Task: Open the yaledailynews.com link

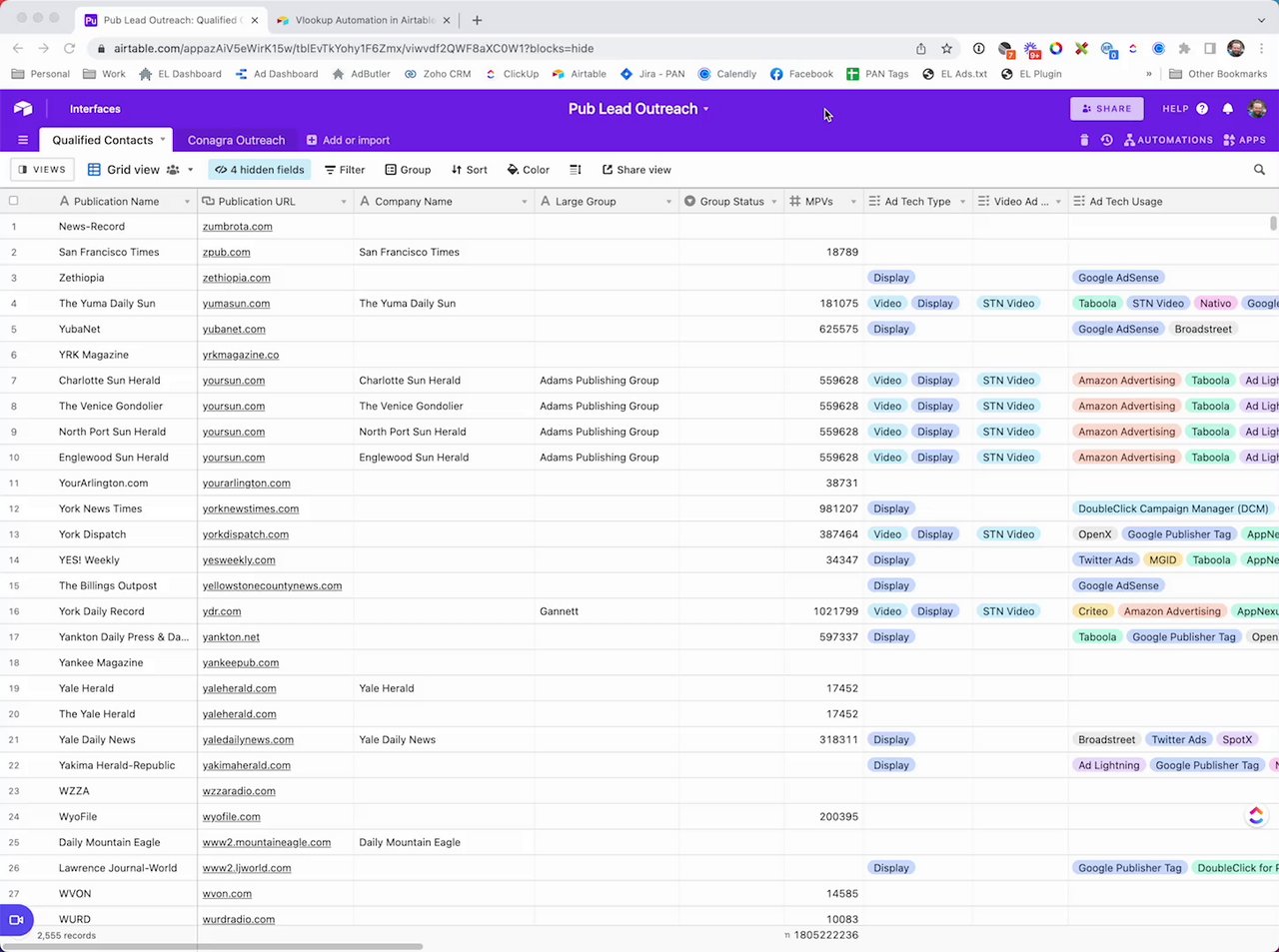Action: tap(248, 740)
